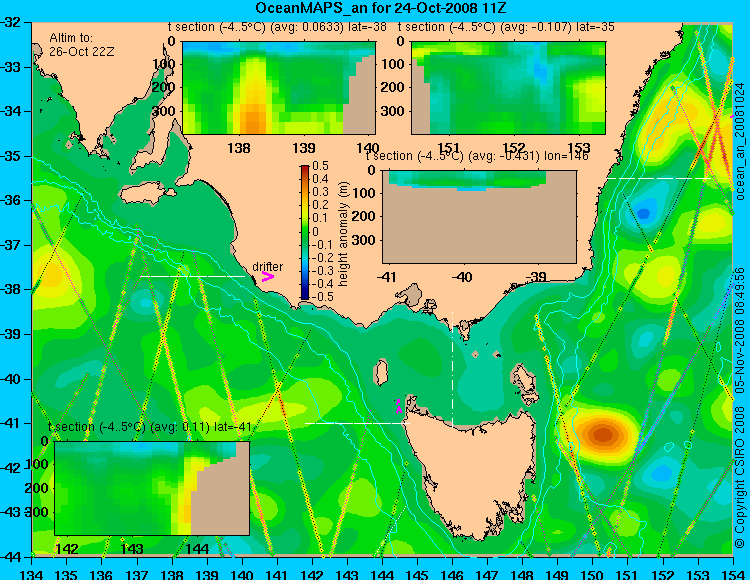The image size is (750, 580).
Task: Open the lat=-35 temperature section inset plot
Action: tap(508, 88)
